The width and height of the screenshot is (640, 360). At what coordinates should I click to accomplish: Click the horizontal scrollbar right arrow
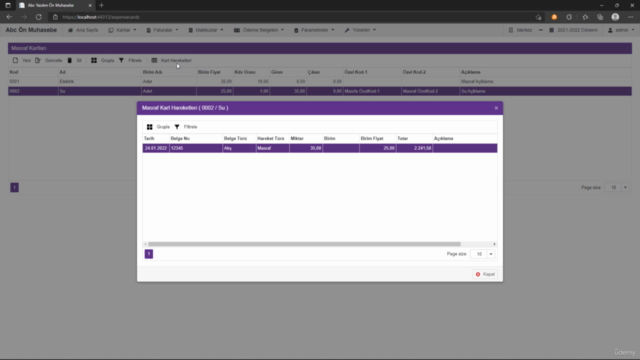tap(494, 244)
